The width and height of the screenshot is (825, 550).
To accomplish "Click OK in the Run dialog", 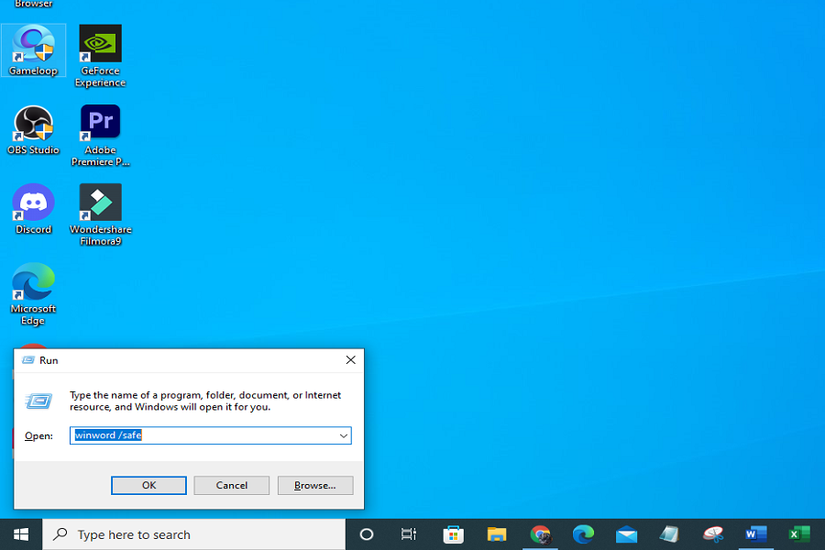I will tap(148, 485).
